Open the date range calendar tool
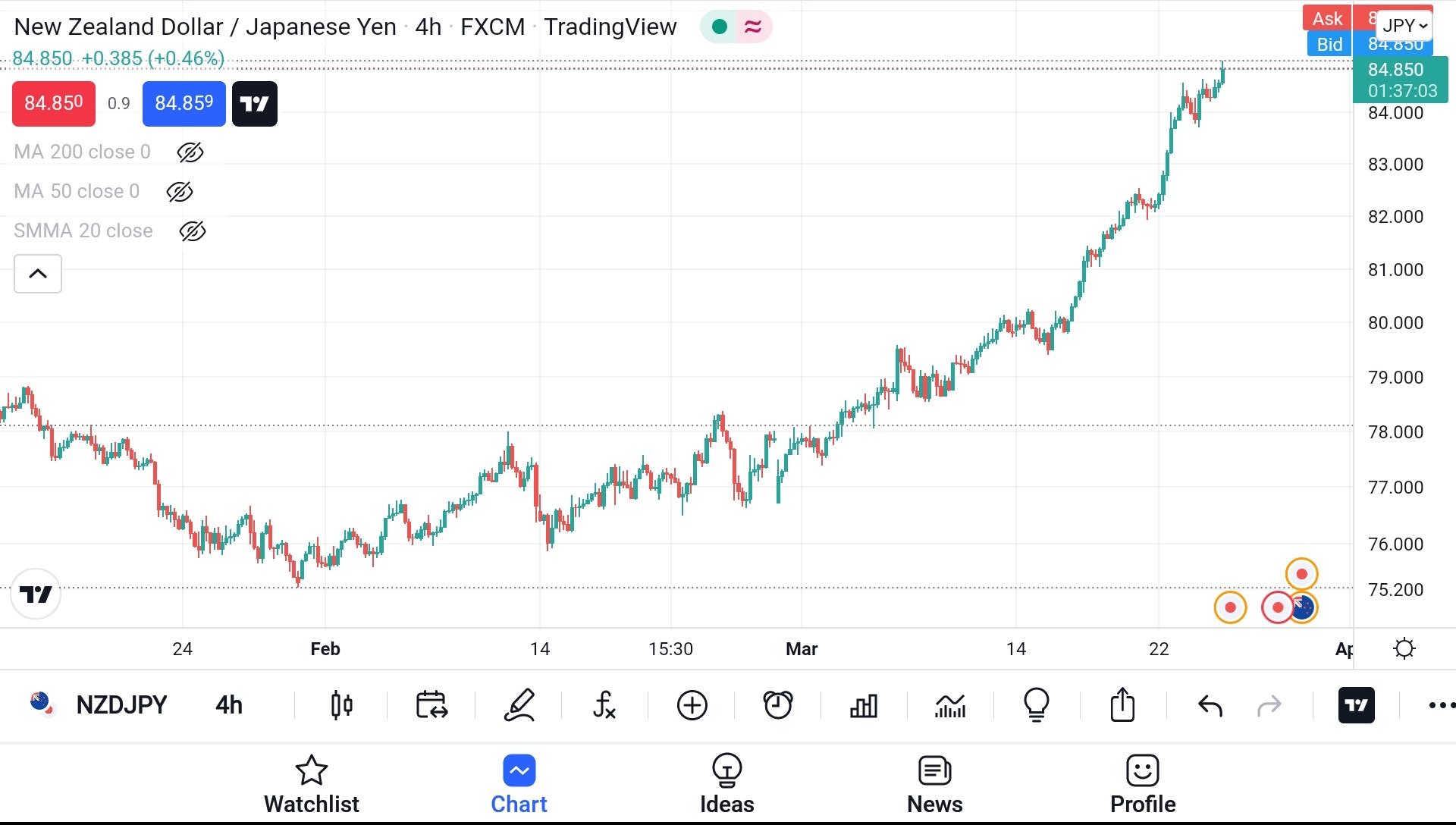Viewport: 1456px width, 825px height. click(431, 705)
